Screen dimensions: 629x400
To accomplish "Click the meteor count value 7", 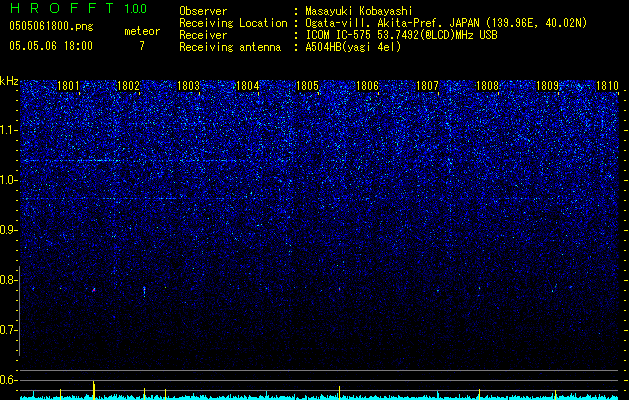I will [x=142, y=46].
